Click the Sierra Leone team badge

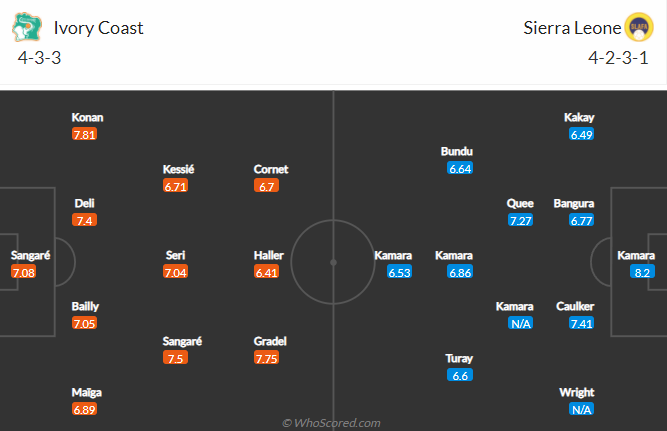click(x=639, y=27)
